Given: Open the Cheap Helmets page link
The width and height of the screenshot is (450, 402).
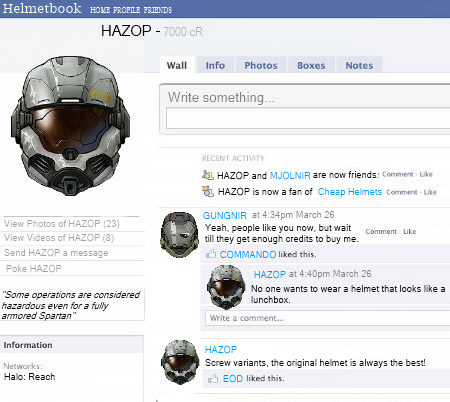Looking at the screenshot, I should tap(350, 192).
